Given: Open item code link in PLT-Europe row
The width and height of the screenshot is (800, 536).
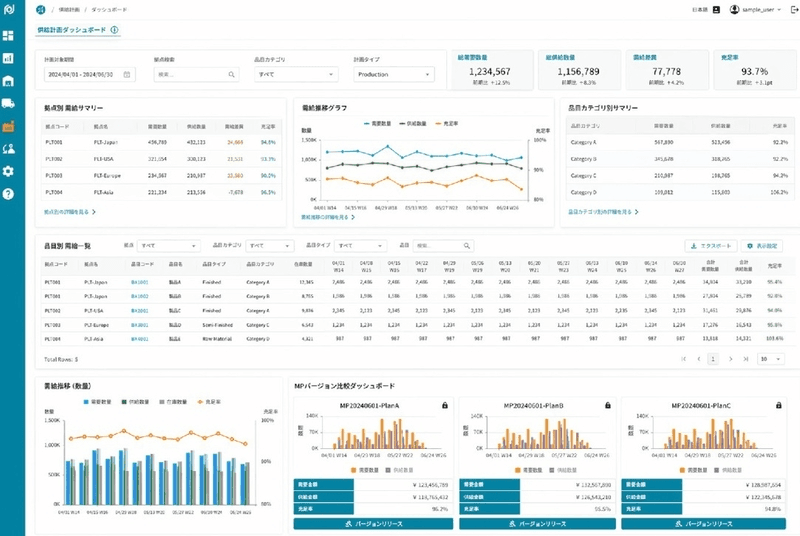Looking at the screenshot, I should tap(139, 325).
